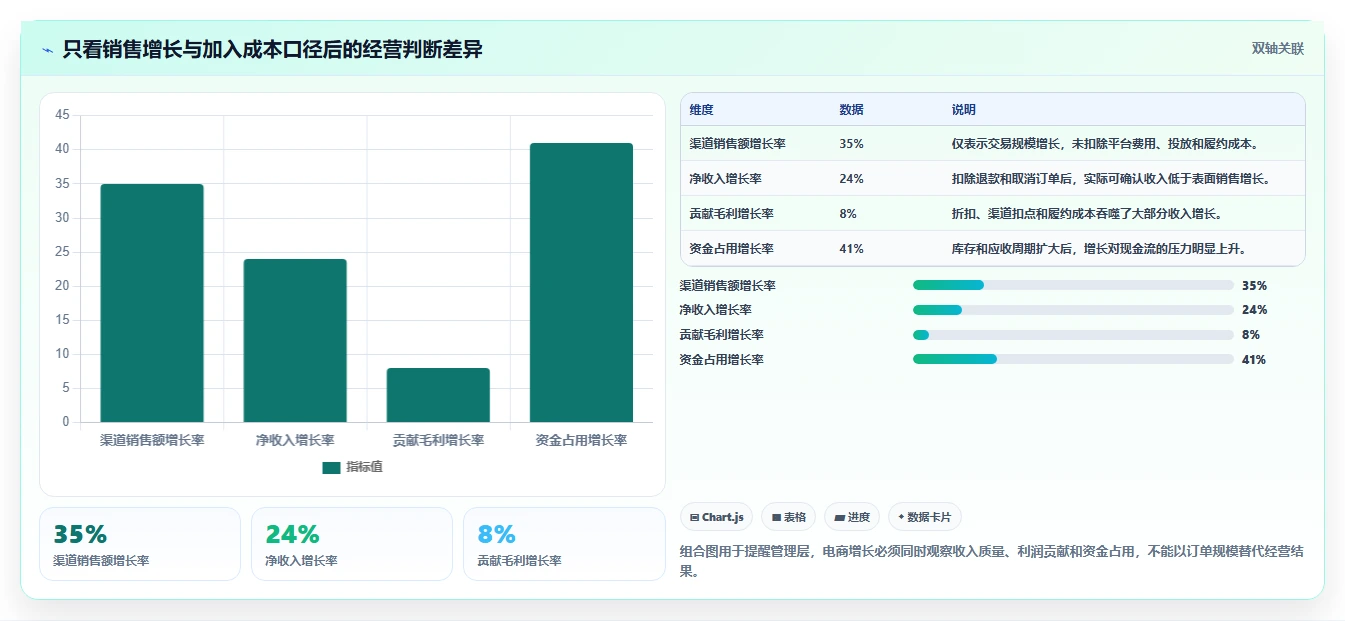Click the progress list label 贡献毛利增长率
Screen dimensions: 1345x621
(x=721, y=335)
